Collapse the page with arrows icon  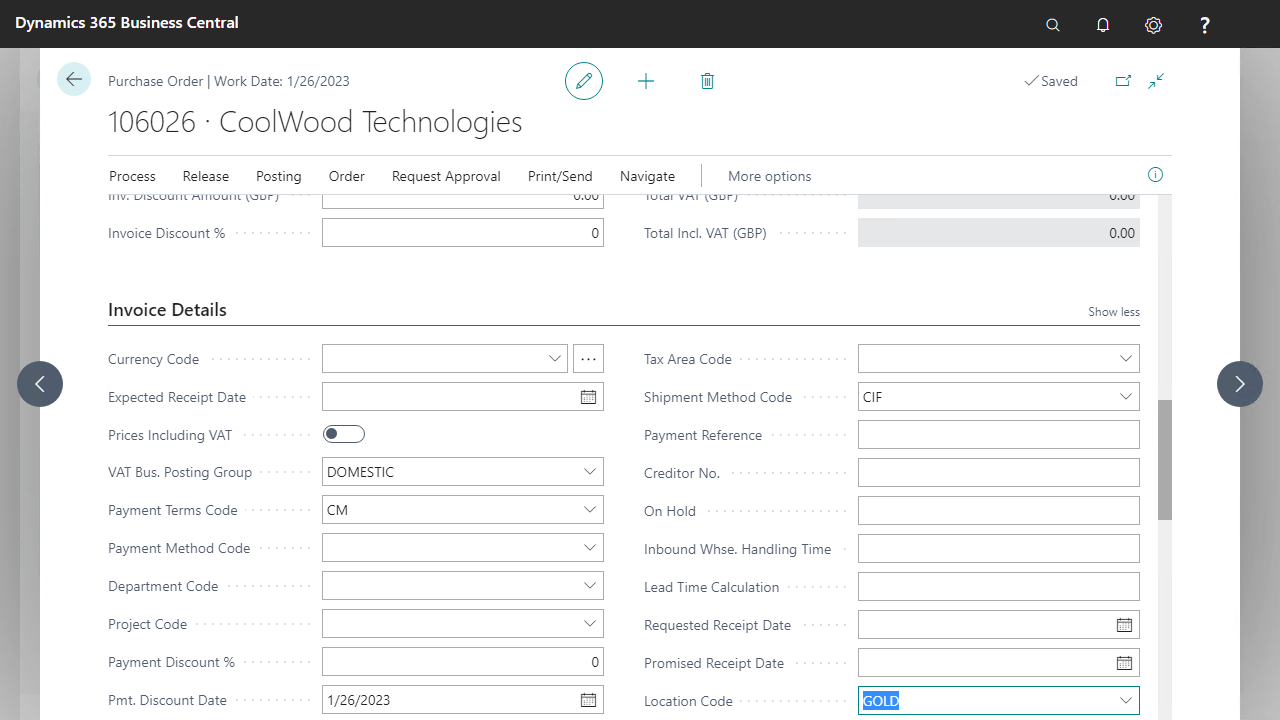point(1157,81)
